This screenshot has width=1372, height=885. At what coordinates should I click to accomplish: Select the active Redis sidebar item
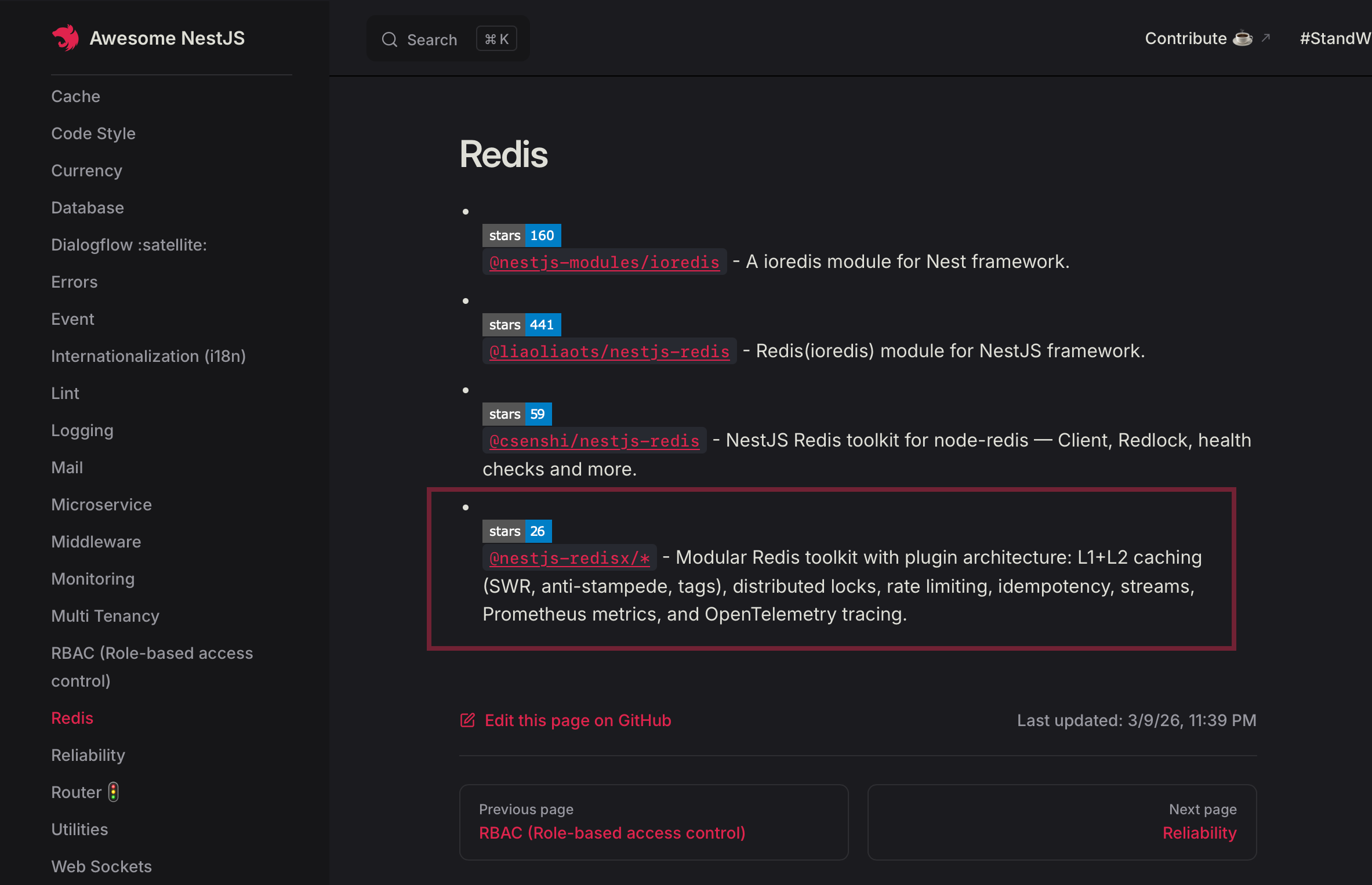pos(72,718)
